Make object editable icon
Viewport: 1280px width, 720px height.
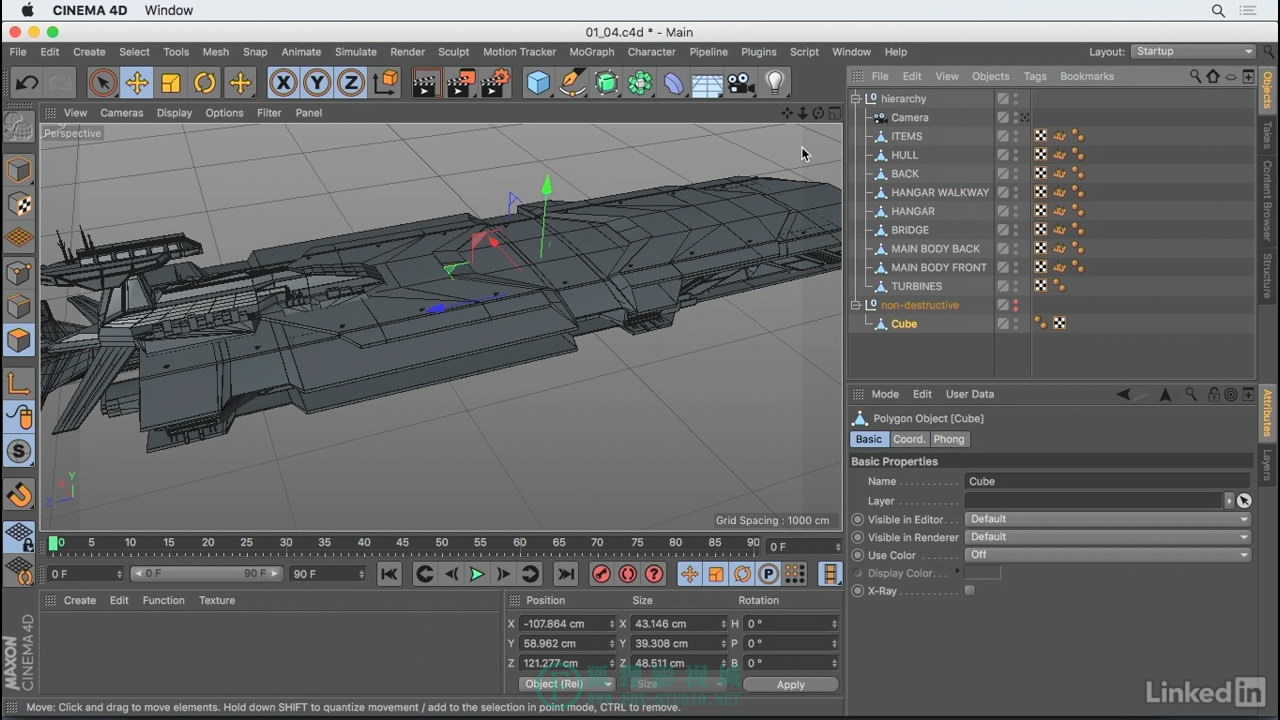click(19, 126)
